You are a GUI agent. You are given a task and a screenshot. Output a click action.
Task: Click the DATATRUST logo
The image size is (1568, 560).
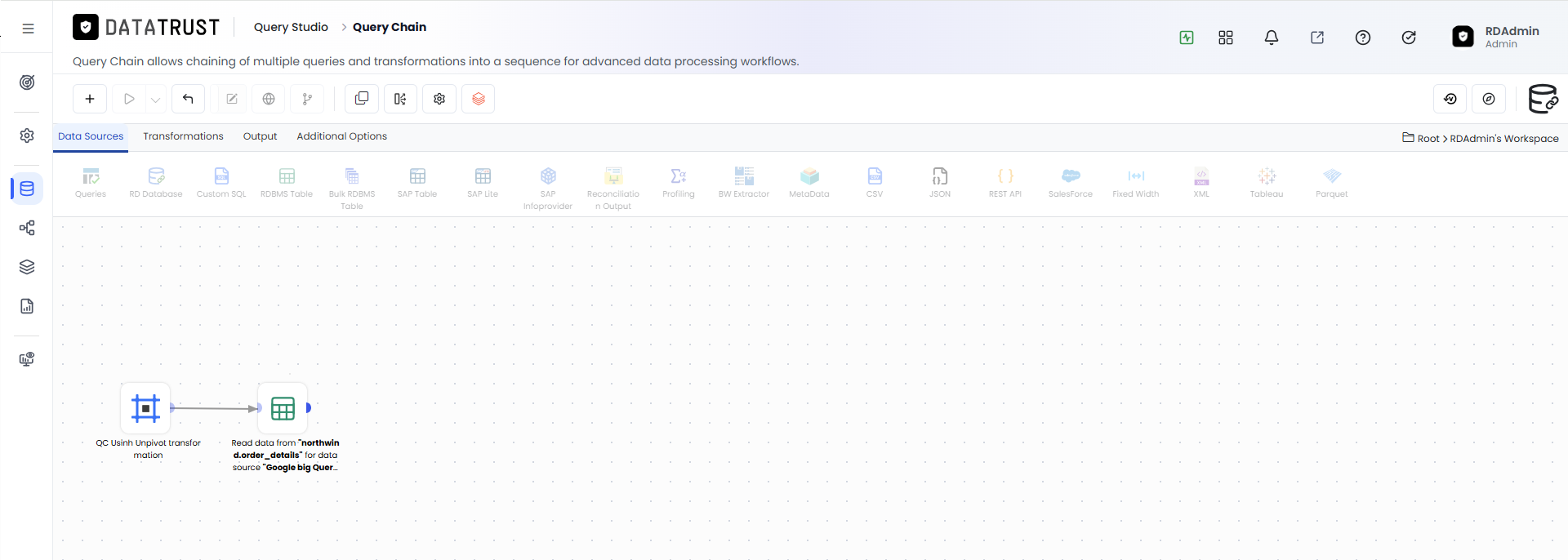[146, 28]
